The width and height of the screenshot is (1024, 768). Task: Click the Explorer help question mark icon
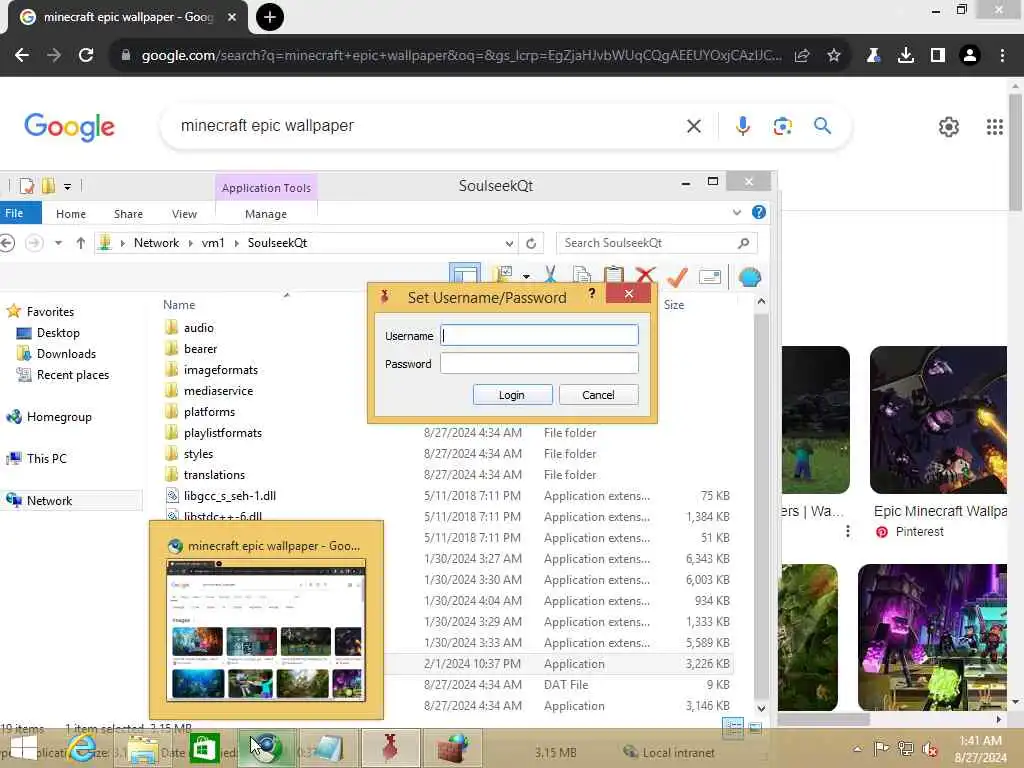(758, 212)
